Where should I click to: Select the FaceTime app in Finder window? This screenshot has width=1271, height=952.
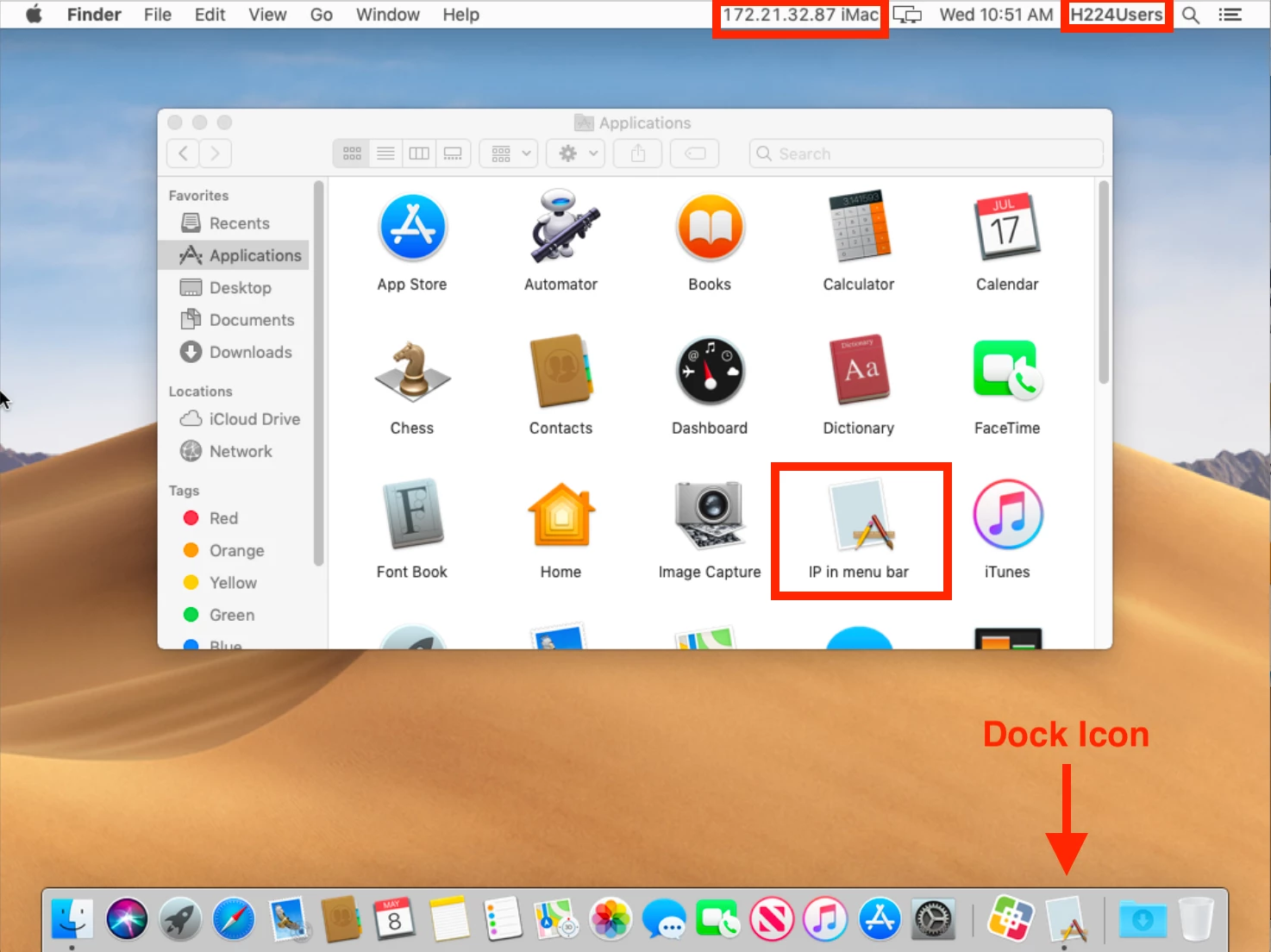1007,371
